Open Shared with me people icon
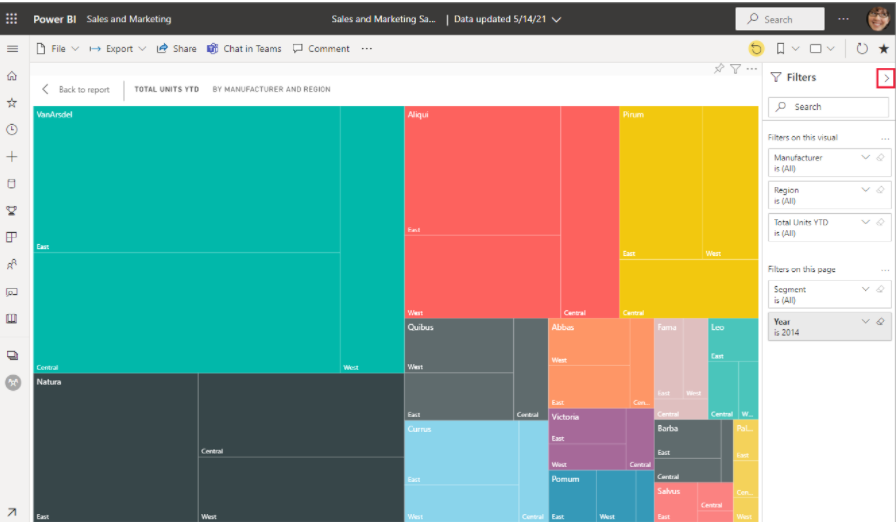This screenshot has width=896, height=522. coord(12,264)
